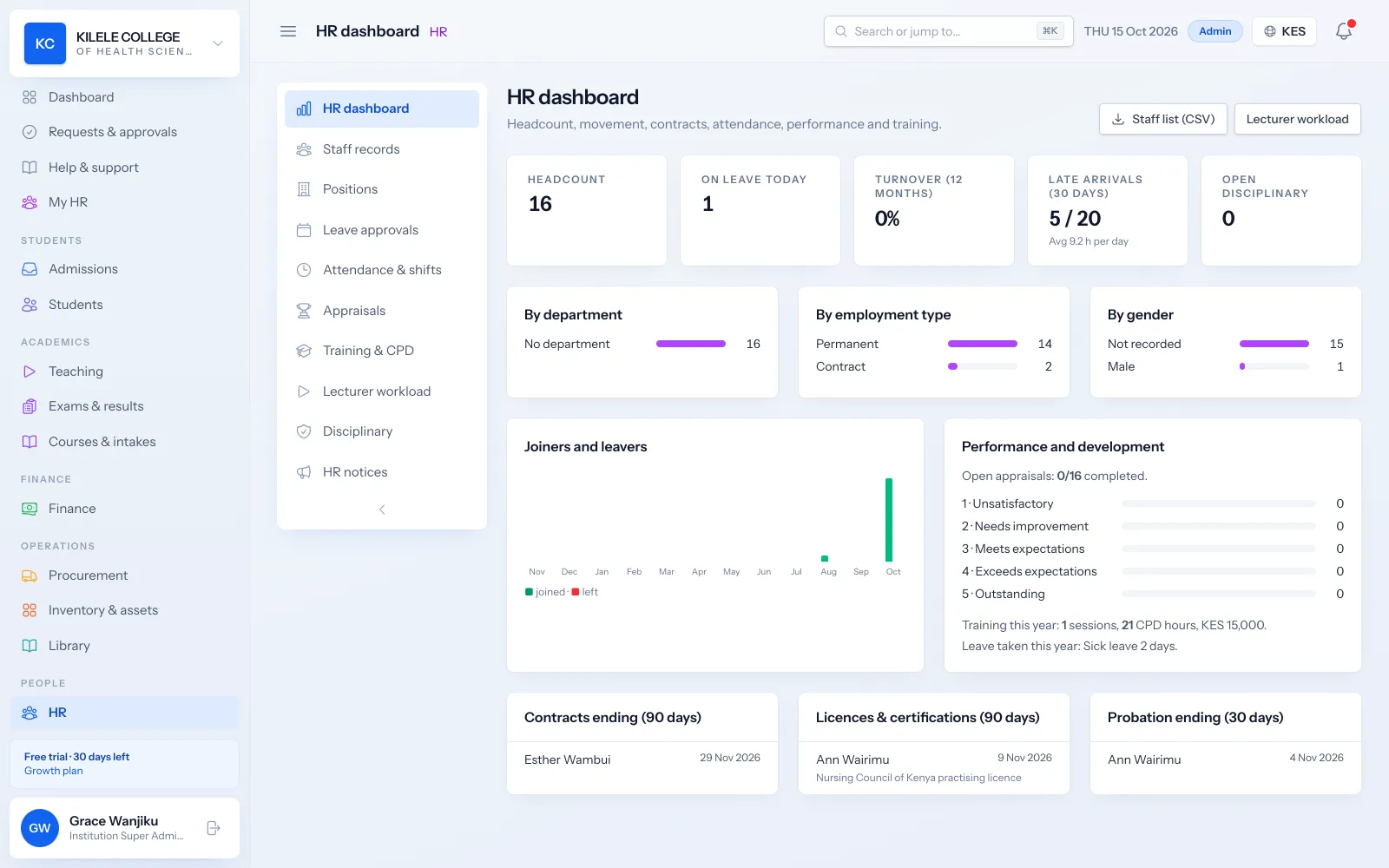Click the October joined bar in chart
1389x868 pixels.
click(889, 520)
